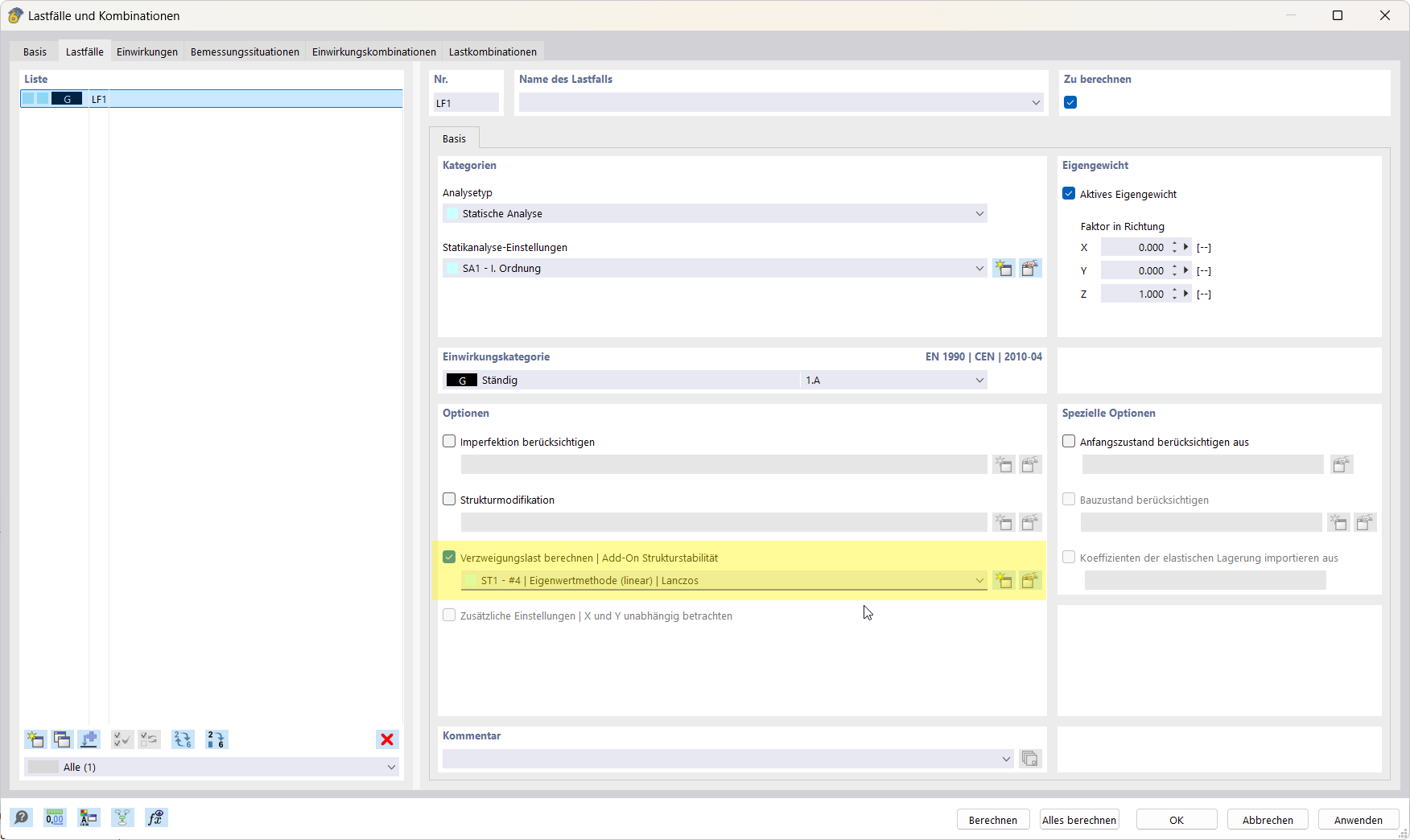1410x840 pixels.
Task: Expand the Analysetyp dropdown
Action: pos(979,214)
